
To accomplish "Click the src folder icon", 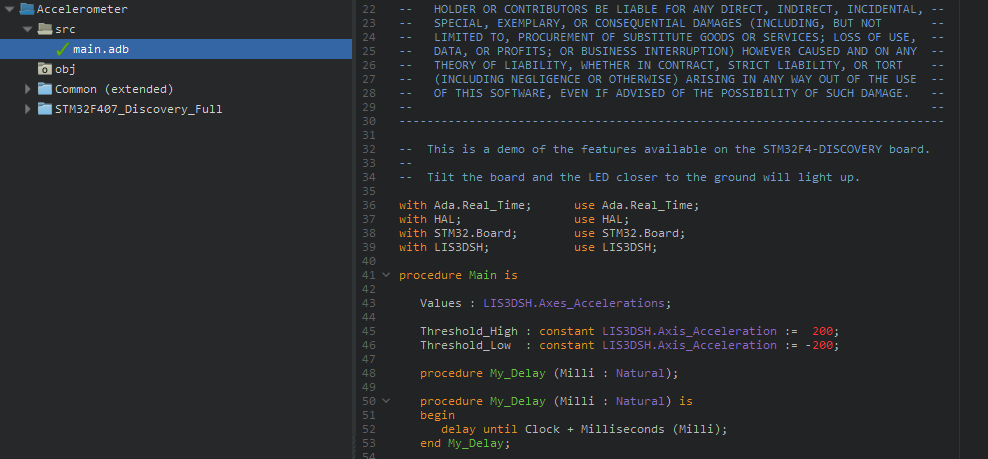I will pyautogui.click(x=45, y=29).
